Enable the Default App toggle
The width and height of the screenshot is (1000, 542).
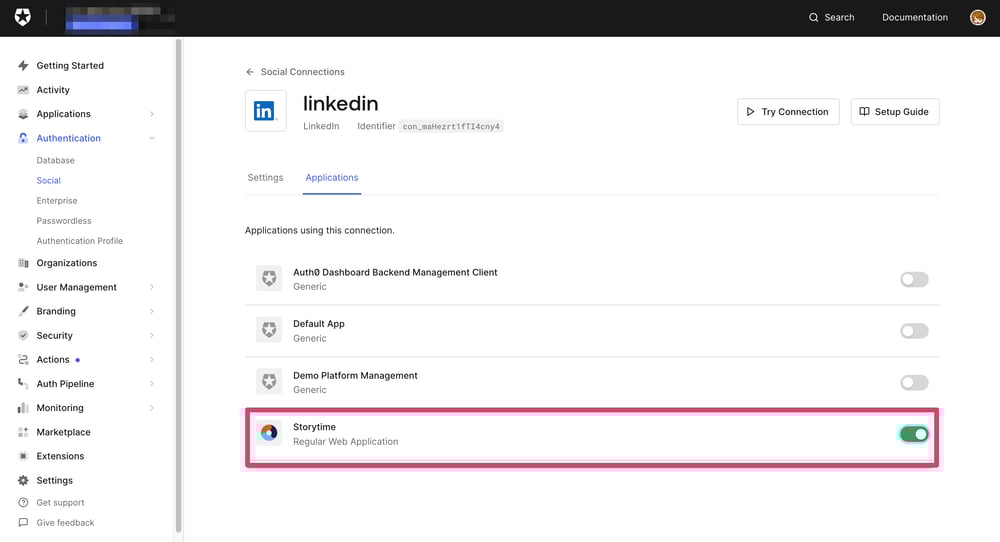coord(914,331)
